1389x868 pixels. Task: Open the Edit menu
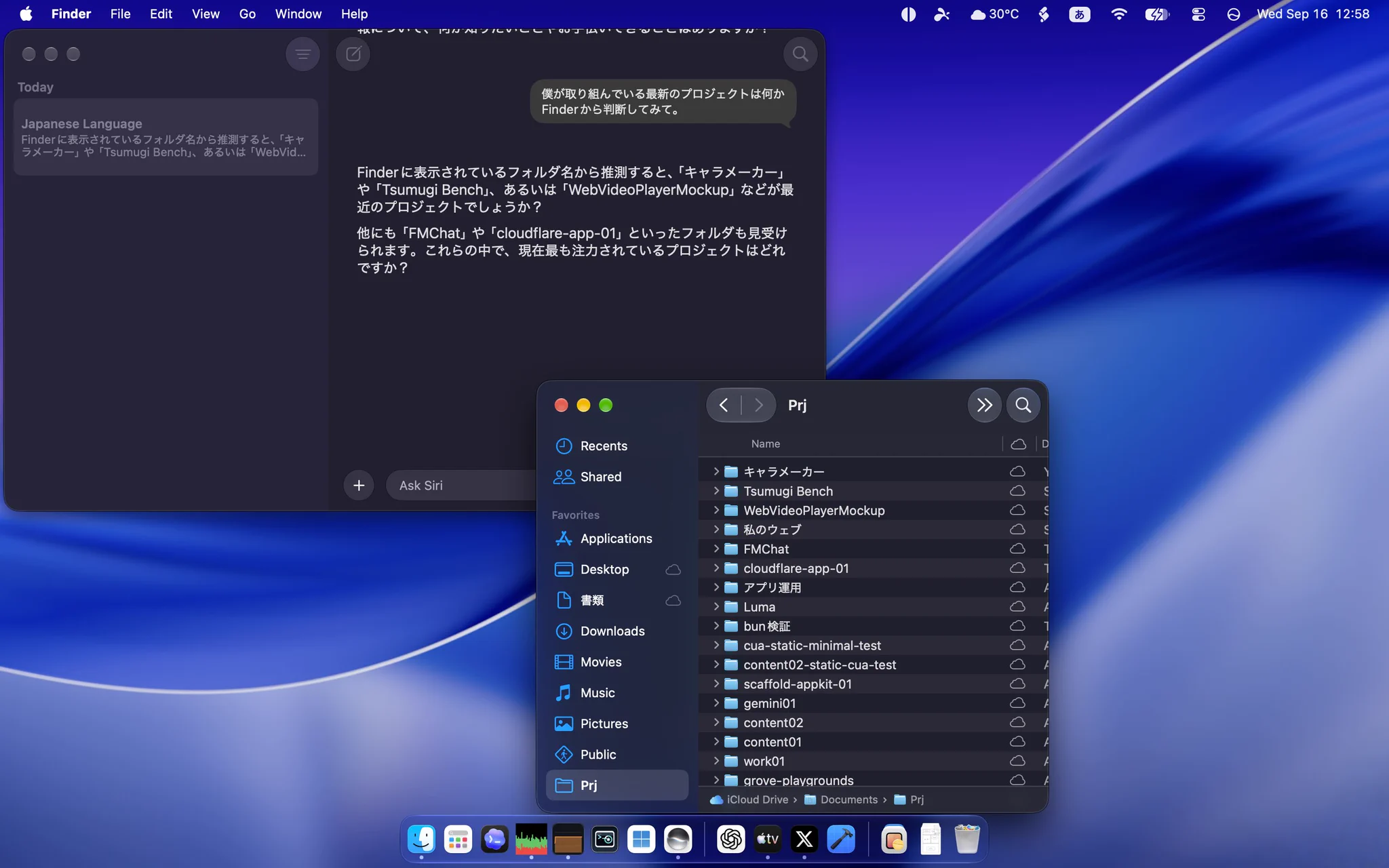[161, 14]
